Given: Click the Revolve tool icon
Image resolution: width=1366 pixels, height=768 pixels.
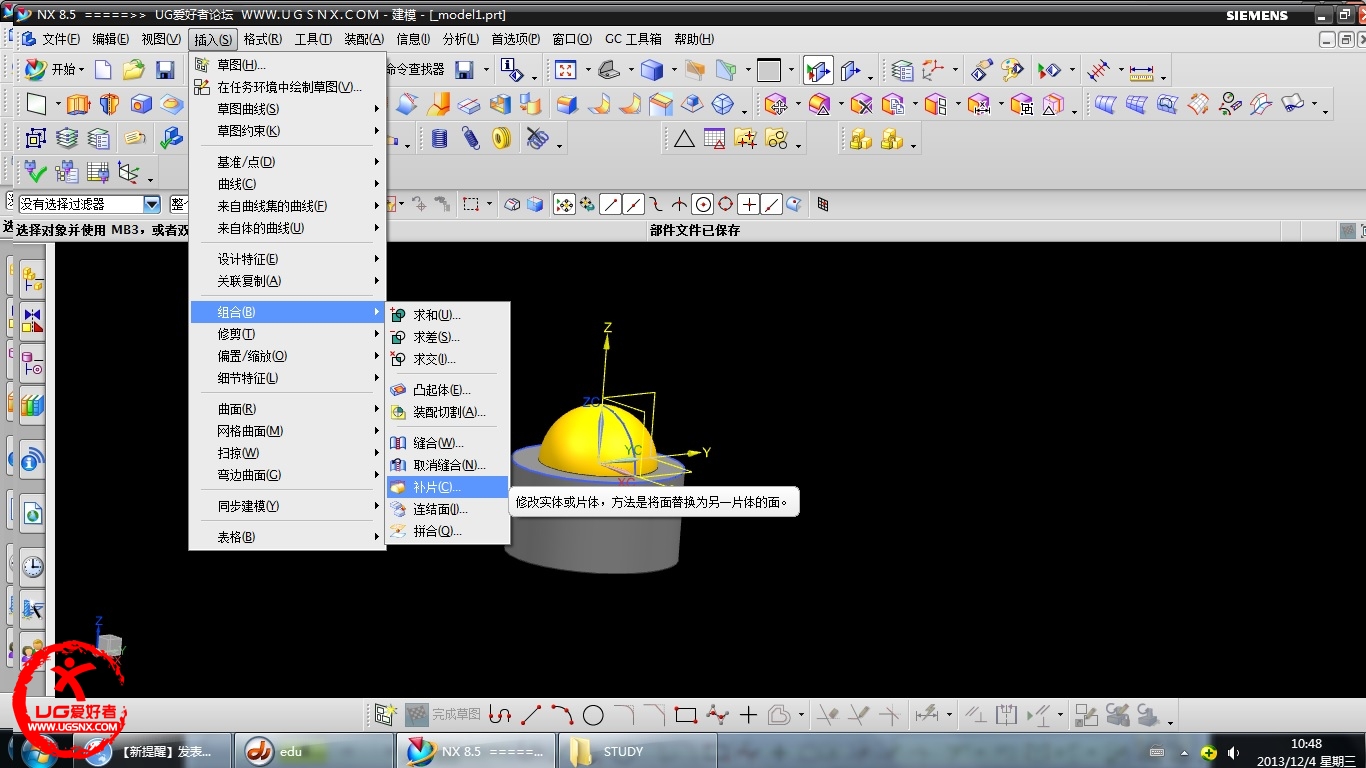Looking at the screenshot, I should [110, 104].
